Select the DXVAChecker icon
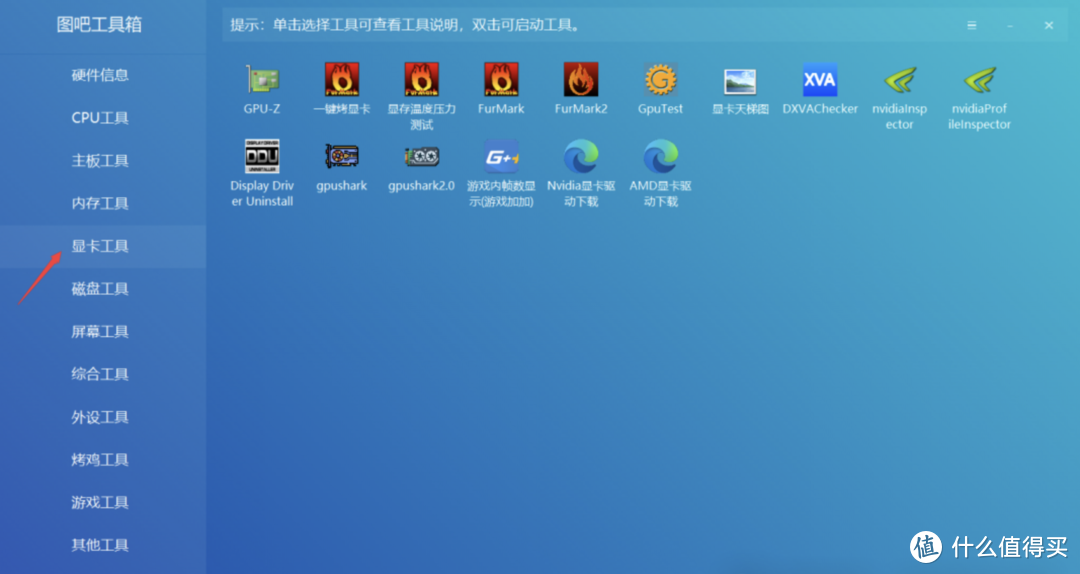 coord(820,80)
